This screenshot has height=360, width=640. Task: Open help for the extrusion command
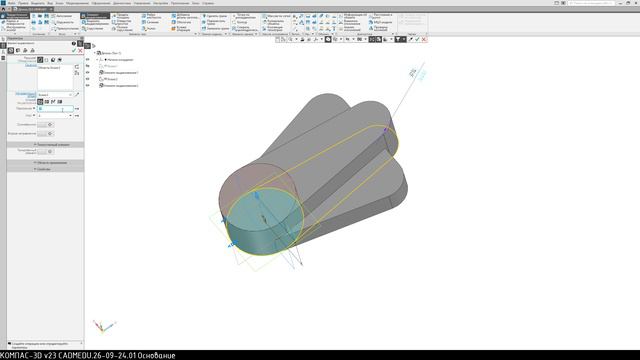pyautogui.click(x=74, y=43)
